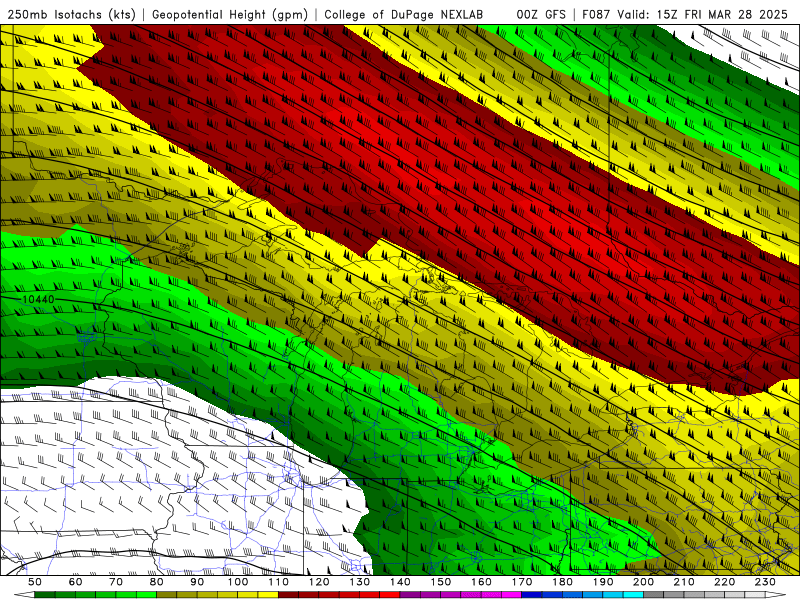Select the bright yellow swatch left of the 110 label

(x=268, y=595)
